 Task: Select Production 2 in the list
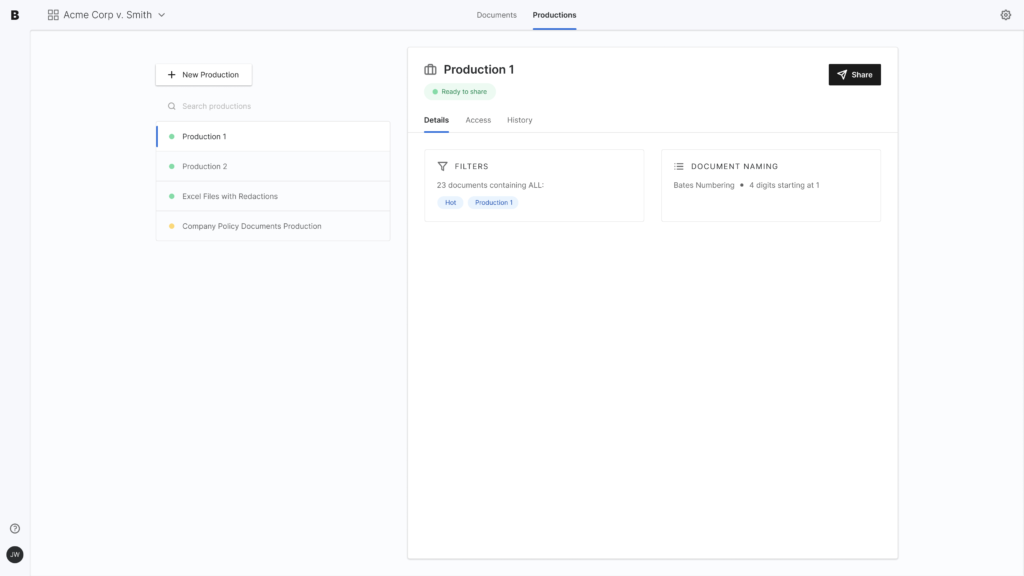273,167
